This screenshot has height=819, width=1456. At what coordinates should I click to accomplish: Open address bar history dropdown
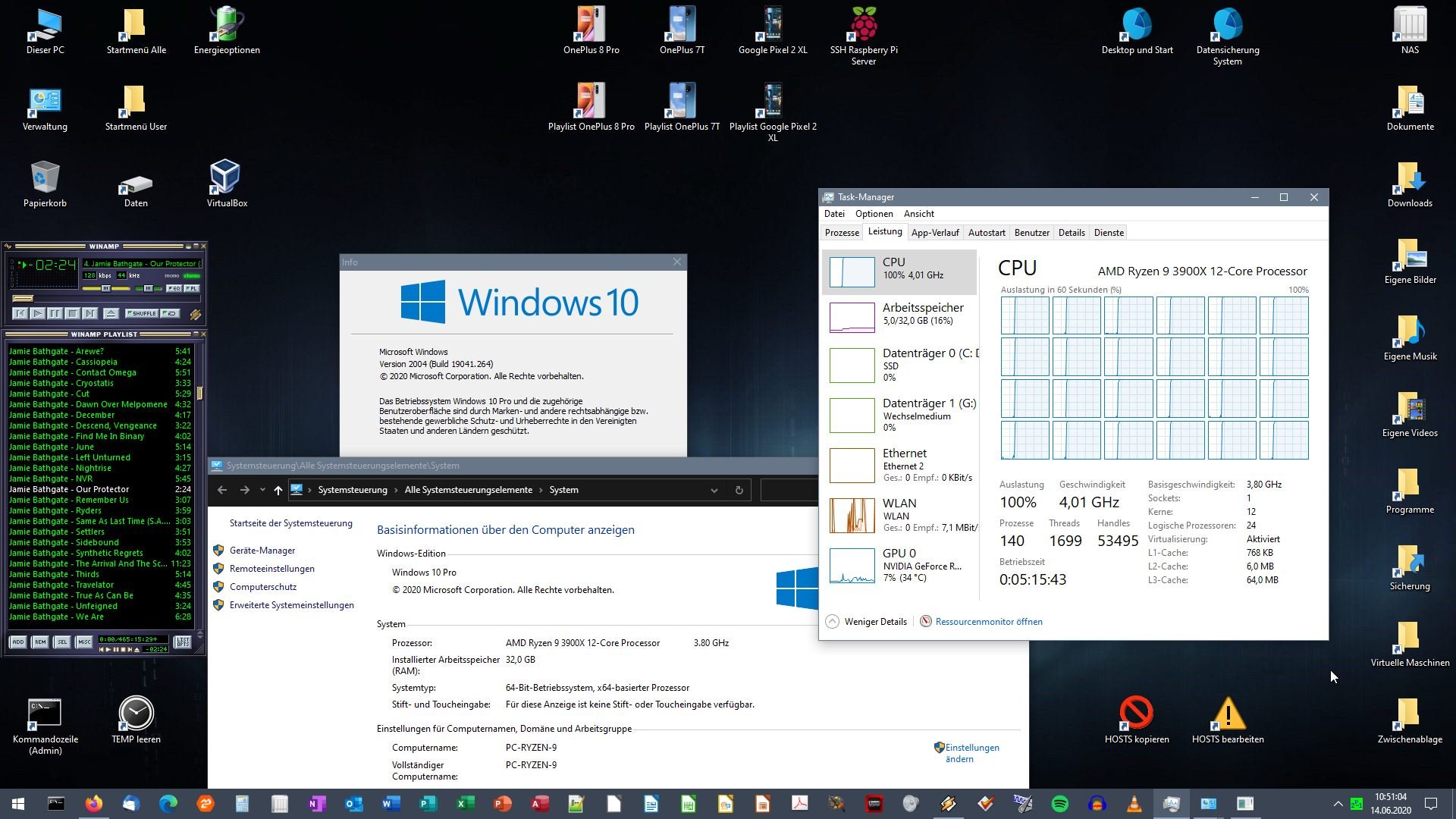(x=714, y=490)
